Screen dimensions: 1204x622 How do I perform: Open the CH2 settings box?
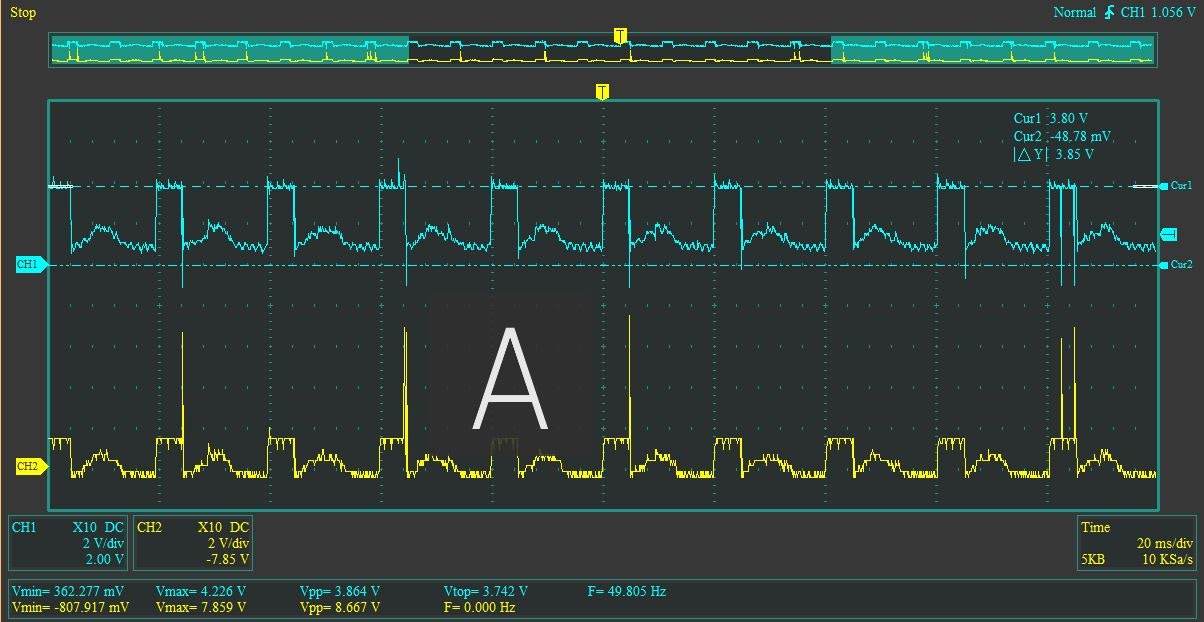pyautogui.click(x=193, y=543)
